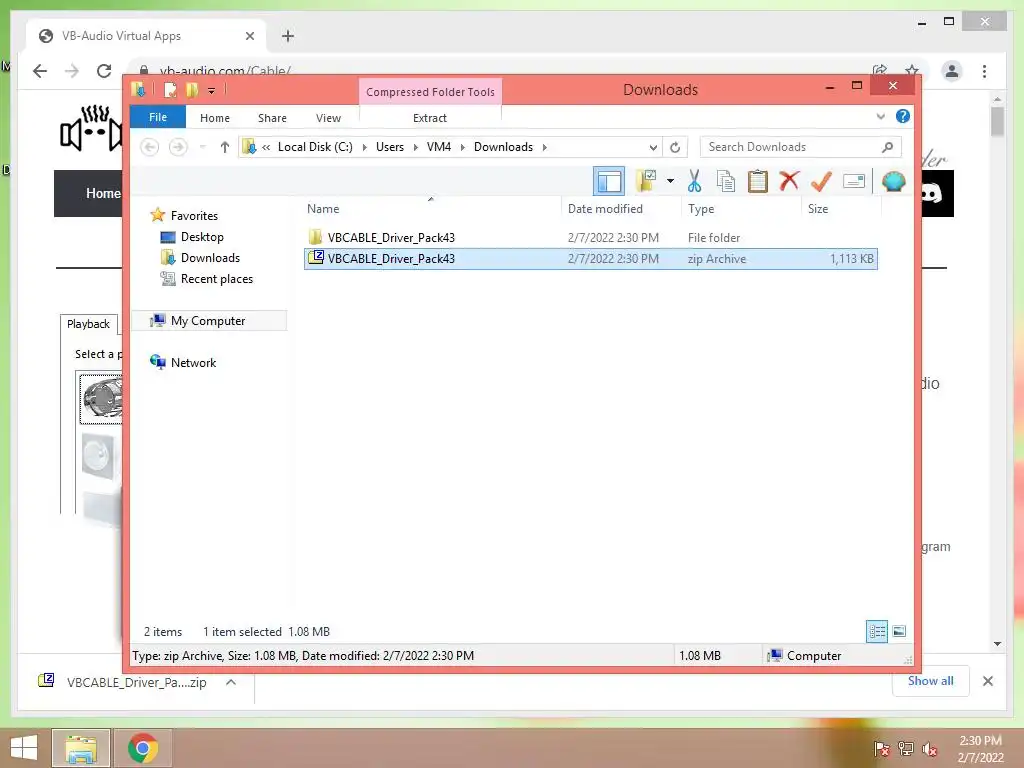Click Chrome's back arrow

40,71
